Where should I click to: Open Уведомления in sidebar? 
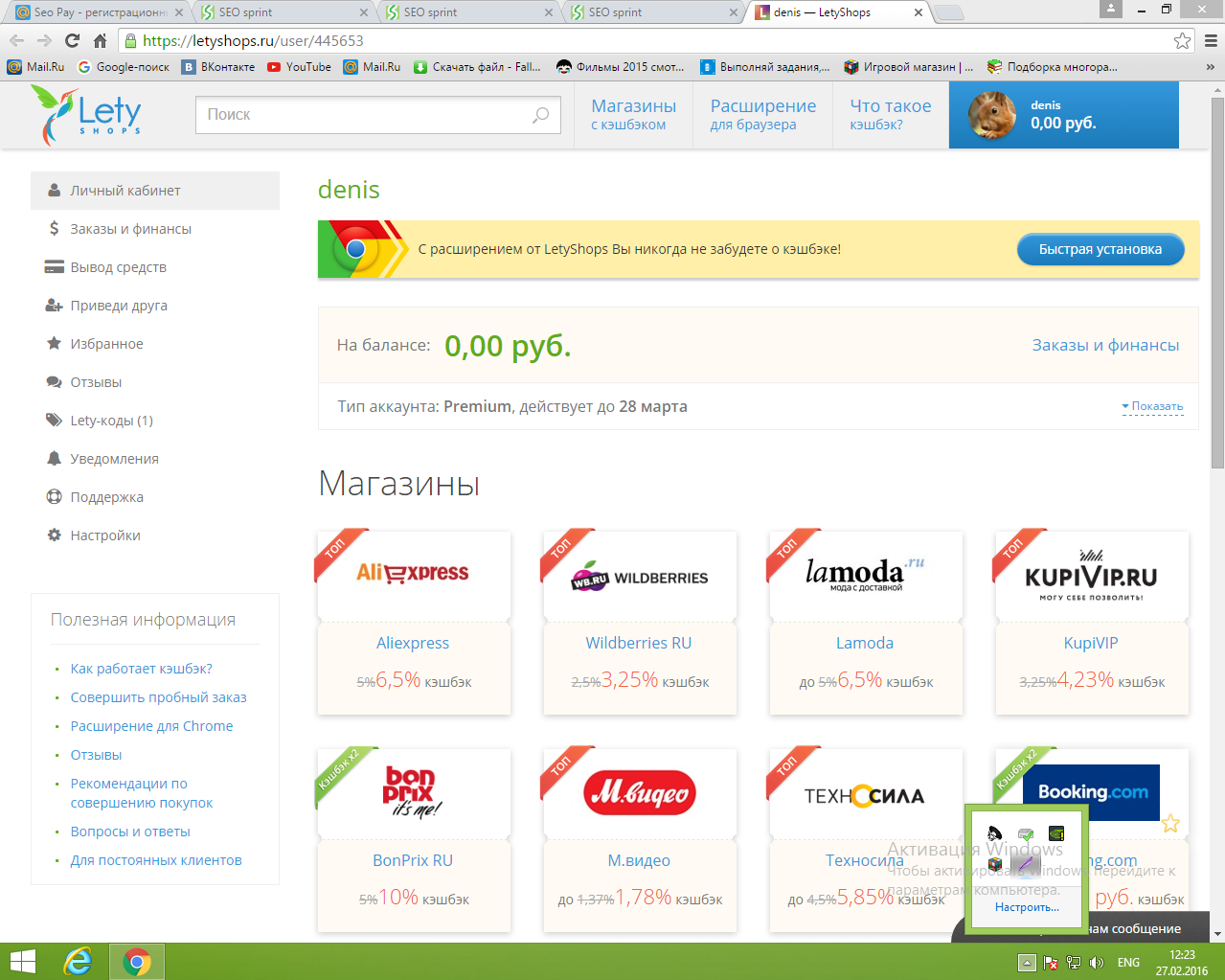pos(155,459)
